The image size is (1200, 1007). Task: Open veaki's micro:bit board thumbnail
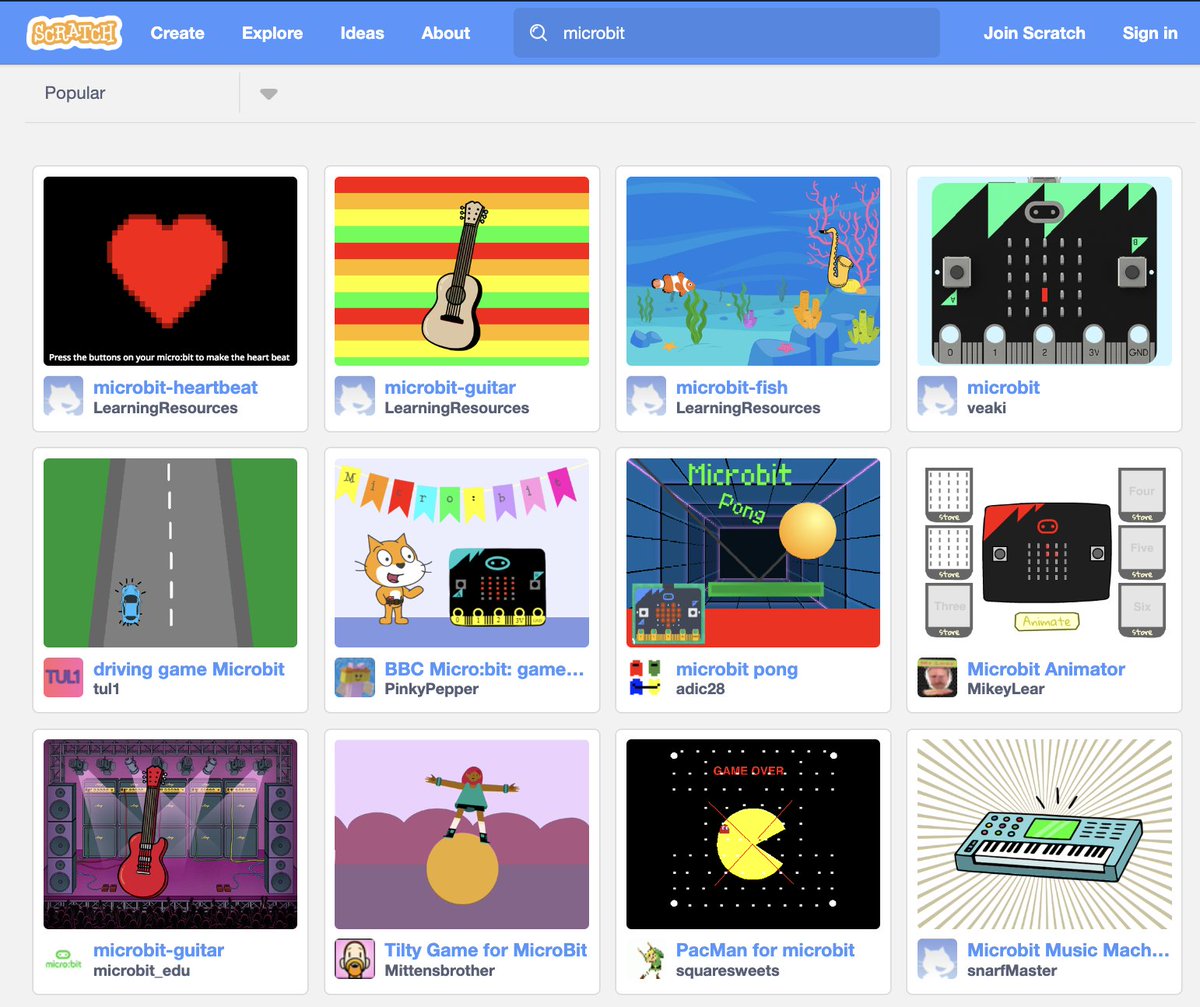[x=1045, y=271]
